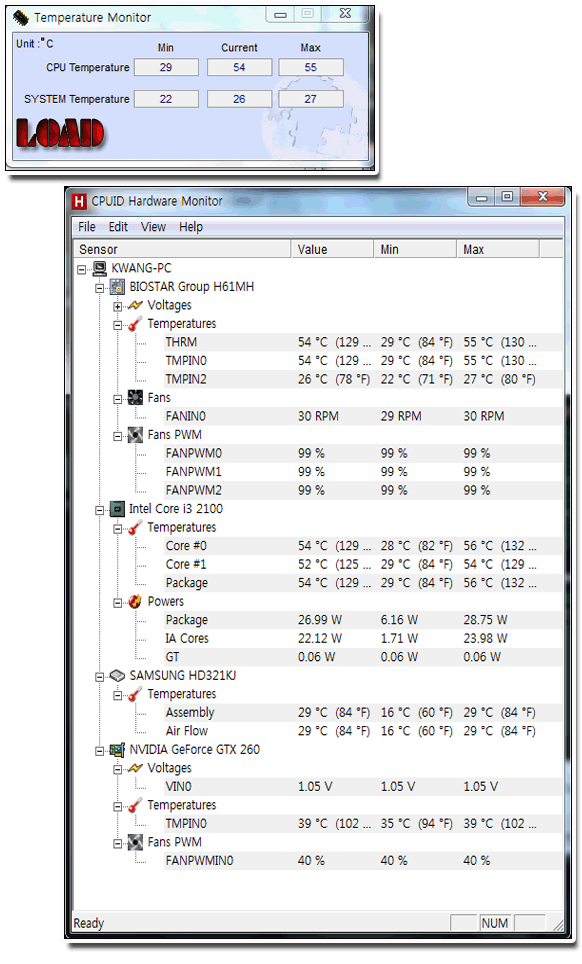Click the SAMSUNG HD321KJ hard drive icon
The image size is (582, 964).
click(x=117, y=676)
